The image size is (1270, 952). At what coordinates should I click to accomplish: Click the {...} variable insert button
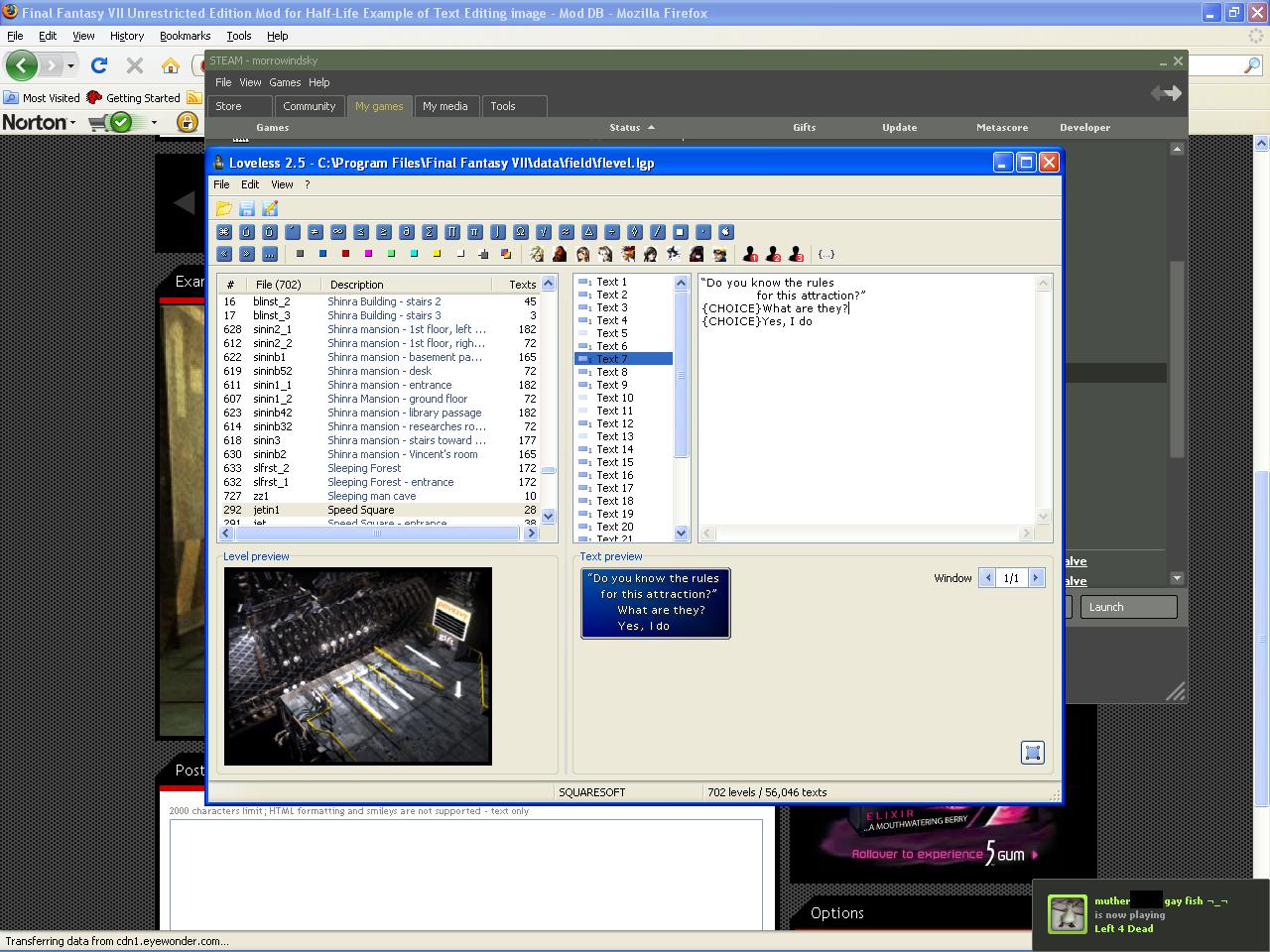(x=825, y=254)
